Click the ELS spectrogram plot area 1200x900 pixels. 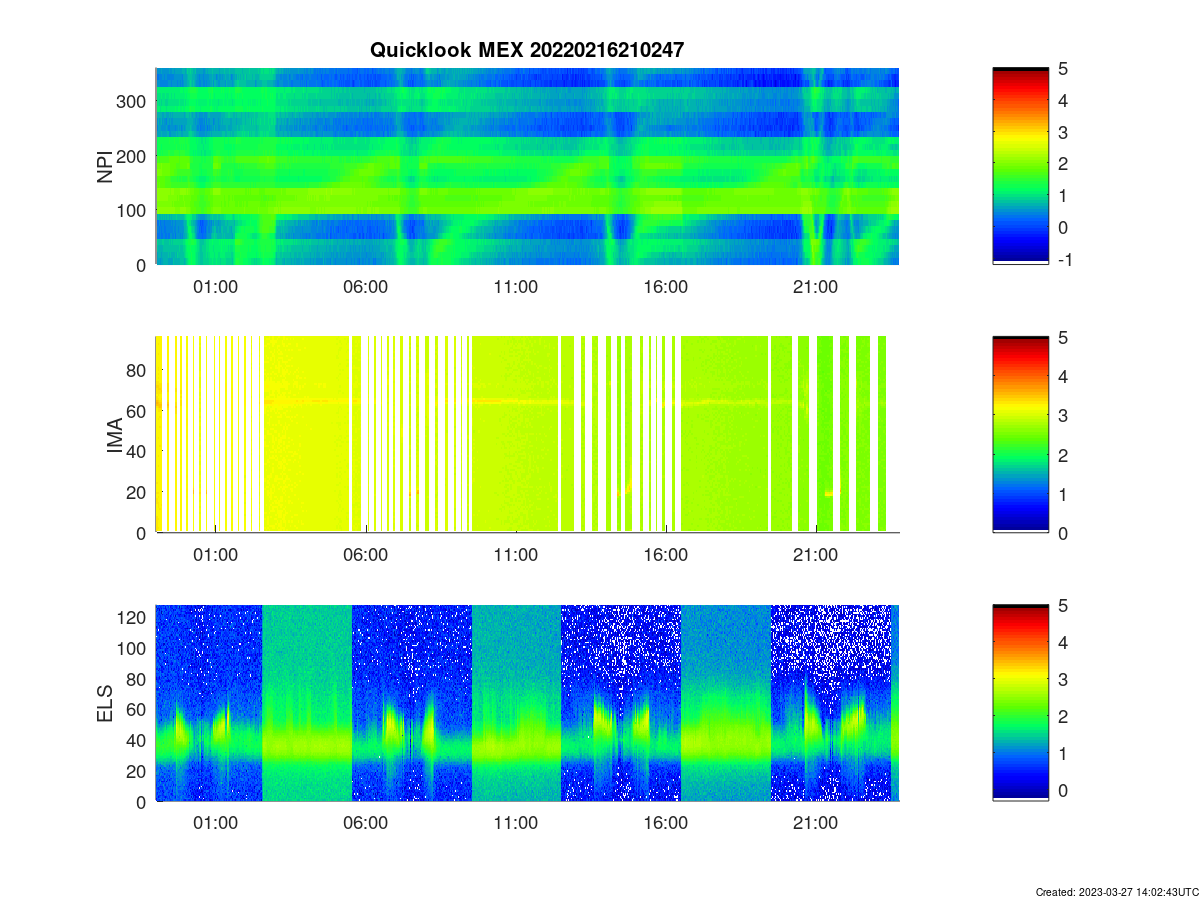click(527, 703)
